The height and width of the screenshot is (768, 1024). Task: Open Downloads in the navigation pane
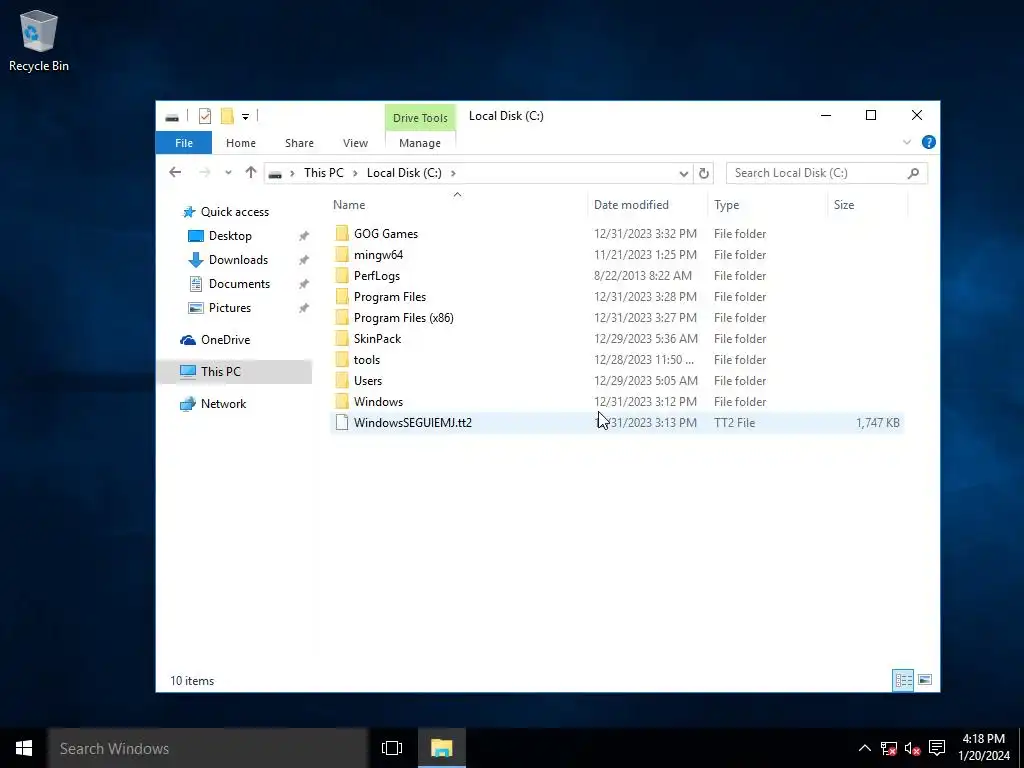238,260
